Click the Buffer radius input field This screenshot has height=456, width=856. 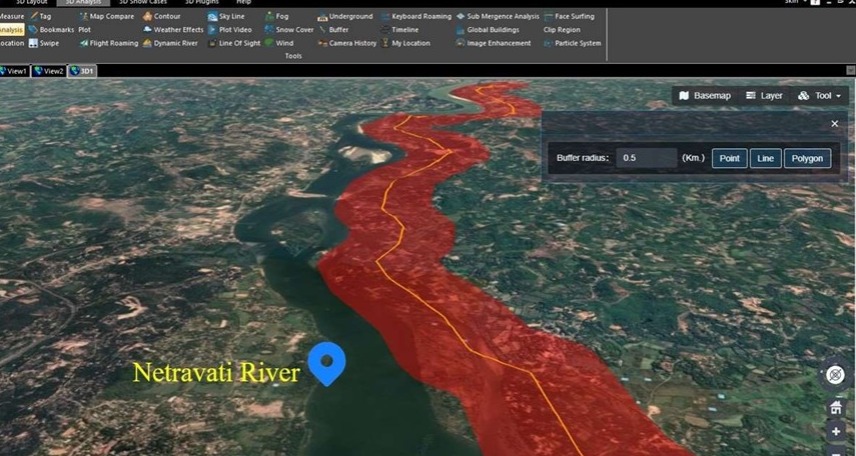coord(646,158)
